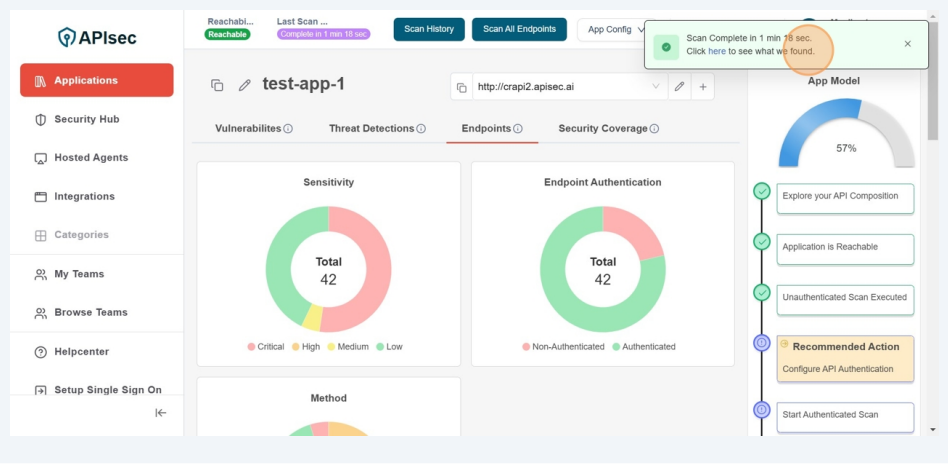Viewport: 948px width, 472px height.
Task: Click info icon next to Endpoints
Action: 518,129
